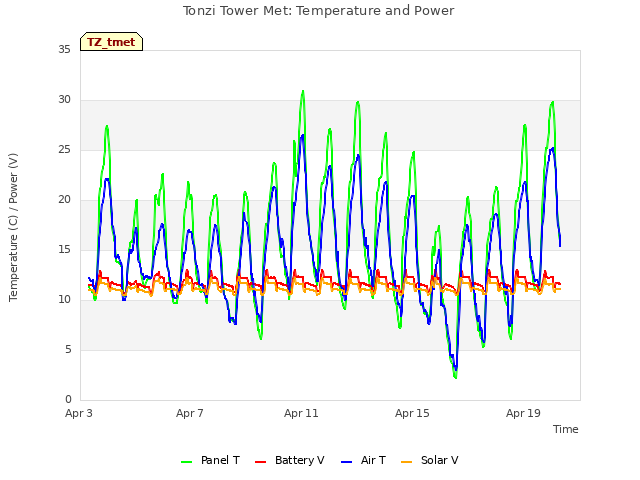This screenshot has height=480, width=640.
Task: Click the 5 y-axis tick label
Action: coord(68,349)
